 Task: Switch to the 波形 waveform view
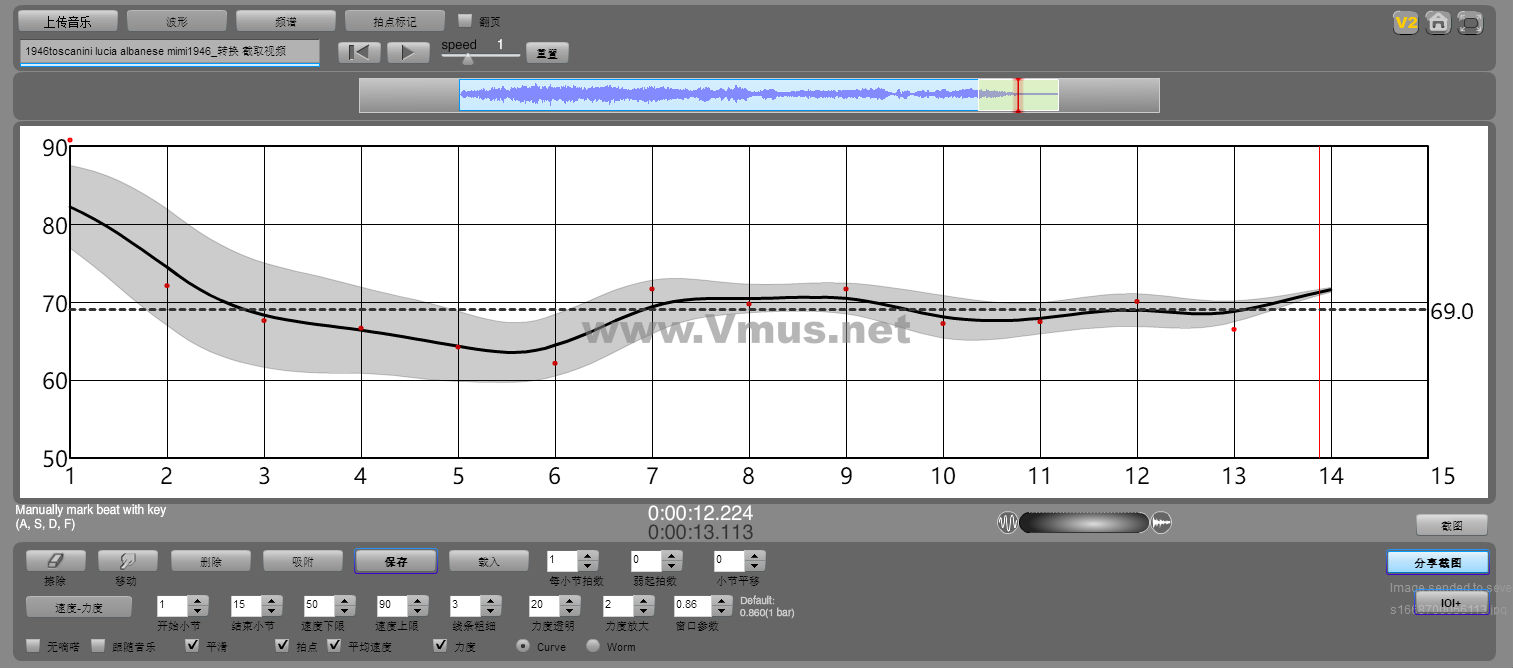pyautogui.click(x=177, y=21)
